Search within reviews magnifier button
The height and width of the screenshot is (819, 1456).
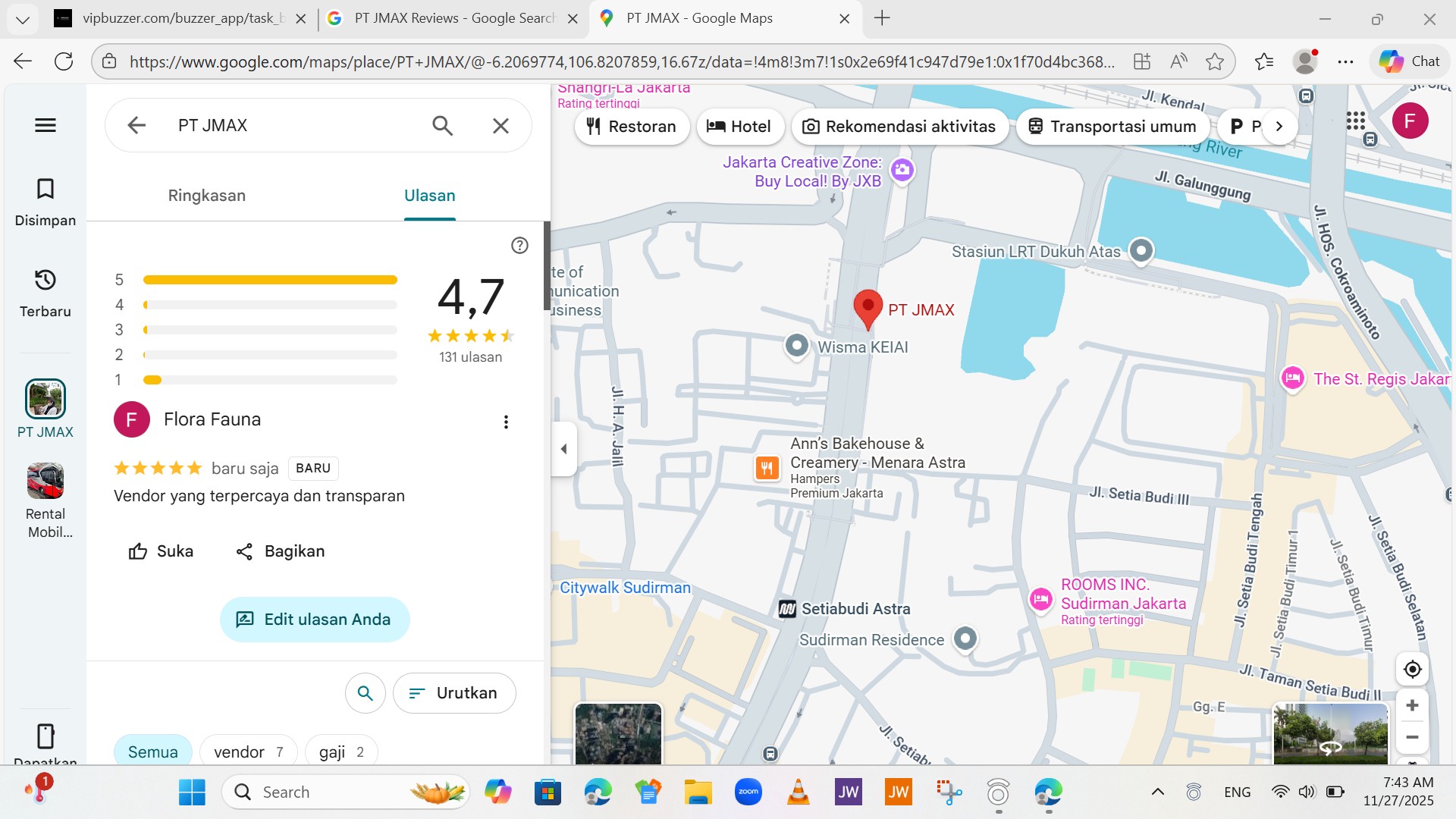(x=366, y=692)
